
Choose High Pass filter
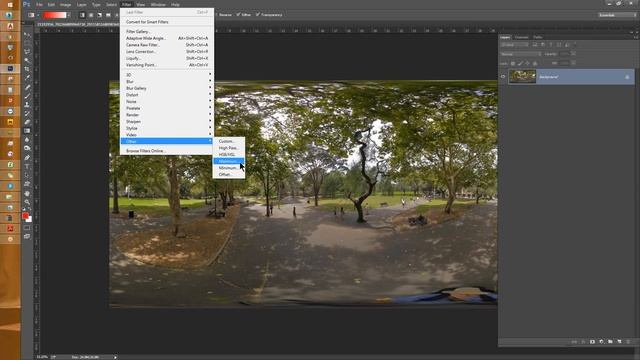[x=229, y=148]
